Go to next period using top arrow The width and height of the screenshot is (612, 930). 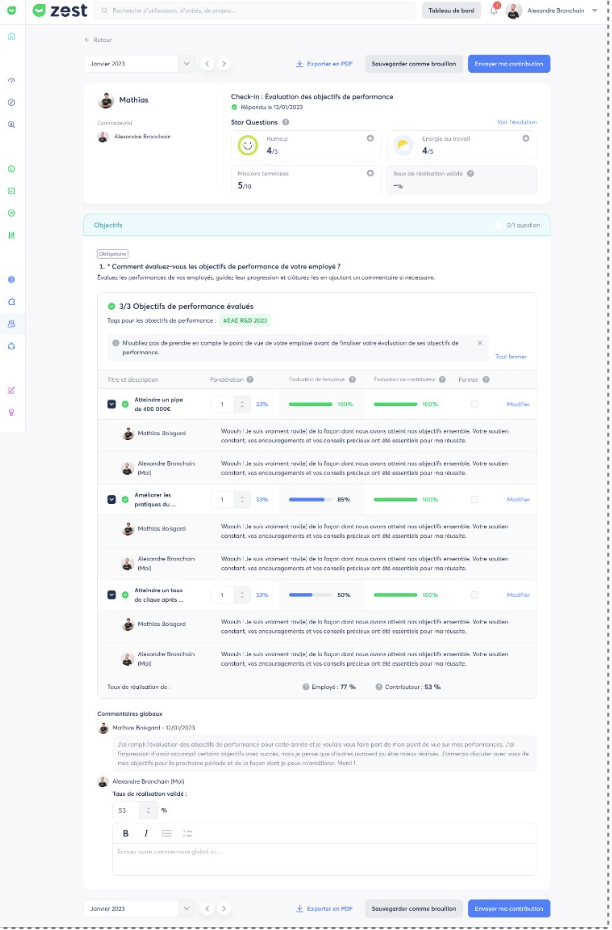click(224, 63)
